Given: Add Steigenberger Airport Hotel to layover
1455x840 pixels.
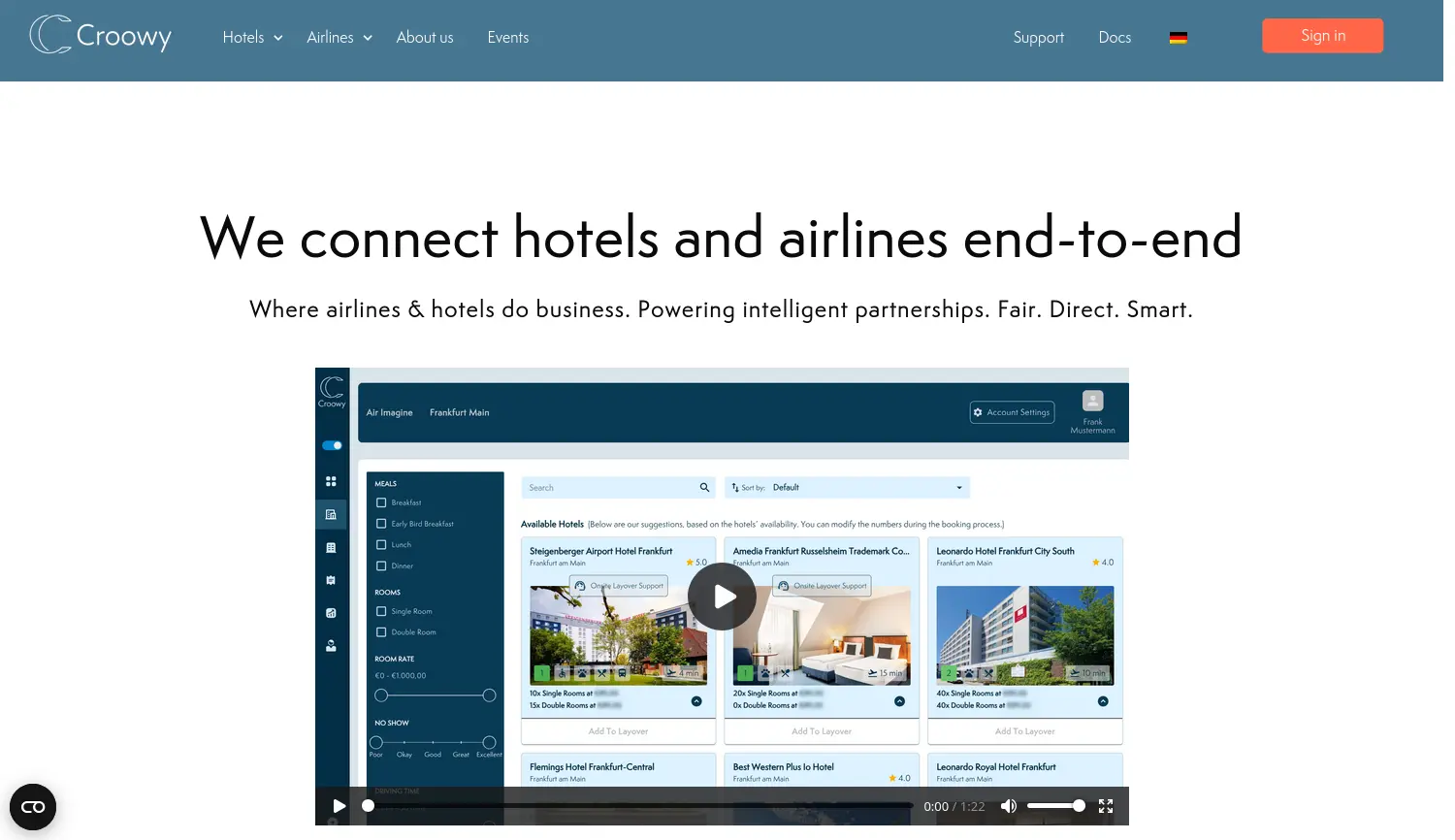Looking at the screenshot, I should (618, 730).
